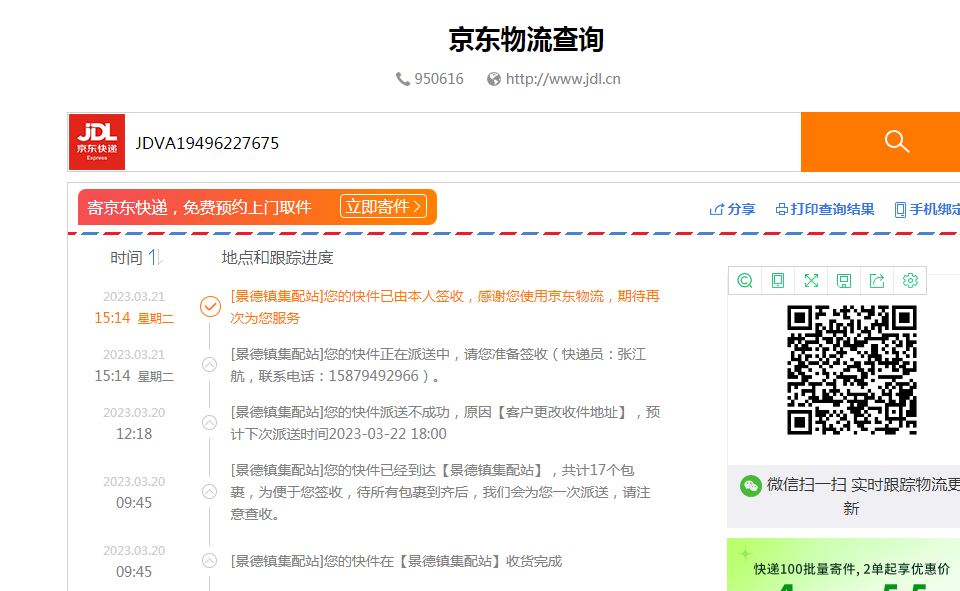Click the orange signed checkmark status icon

(x=210, y=306)
